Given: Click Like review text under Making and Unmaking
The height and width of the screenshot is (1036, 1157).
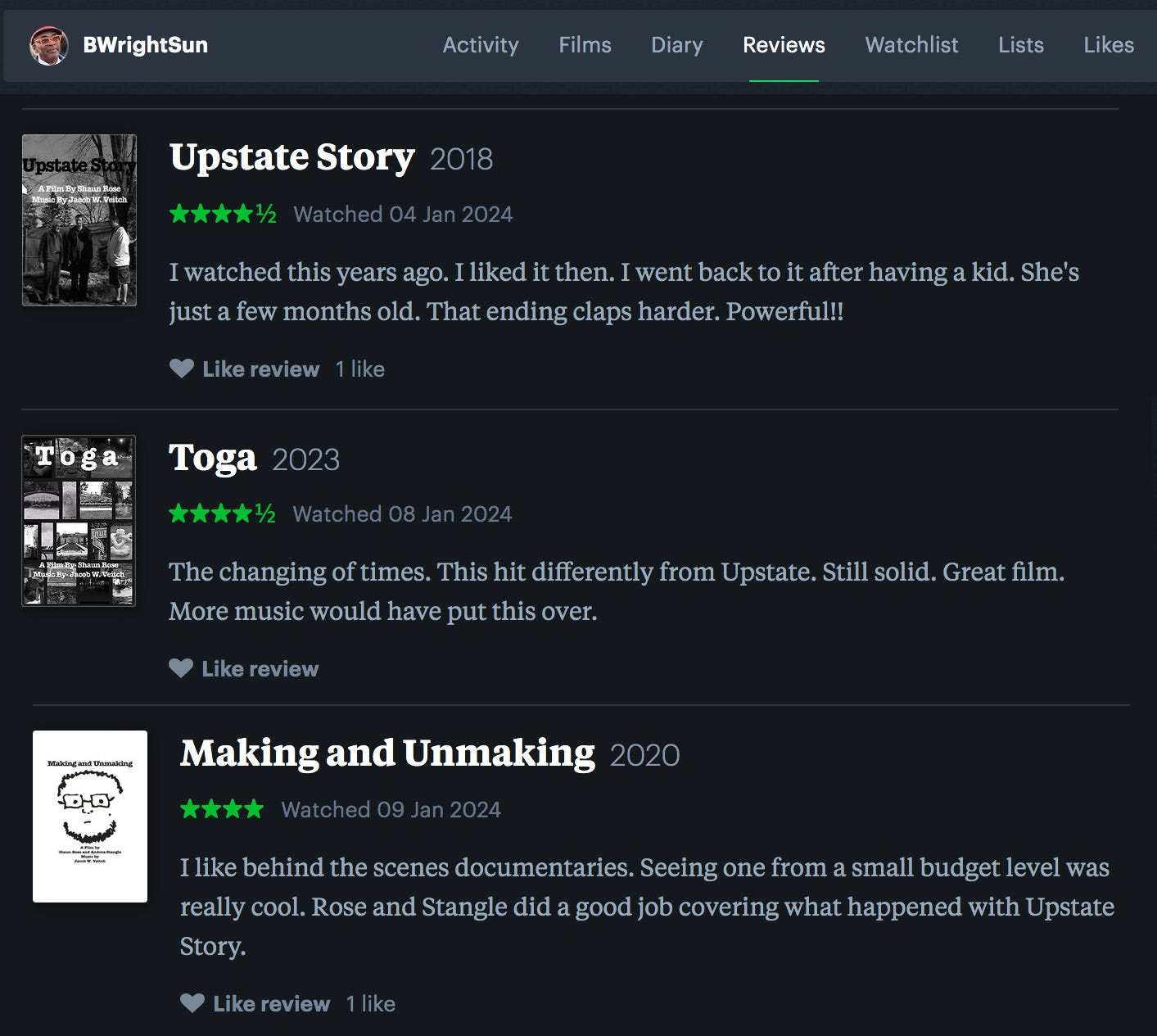Looking at the screenshot, I should [271, 1004].
